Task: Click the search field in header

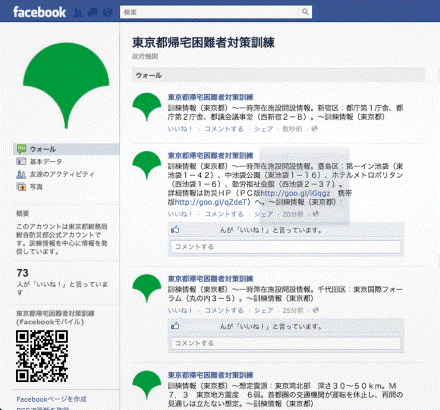Action: [209, 12]
